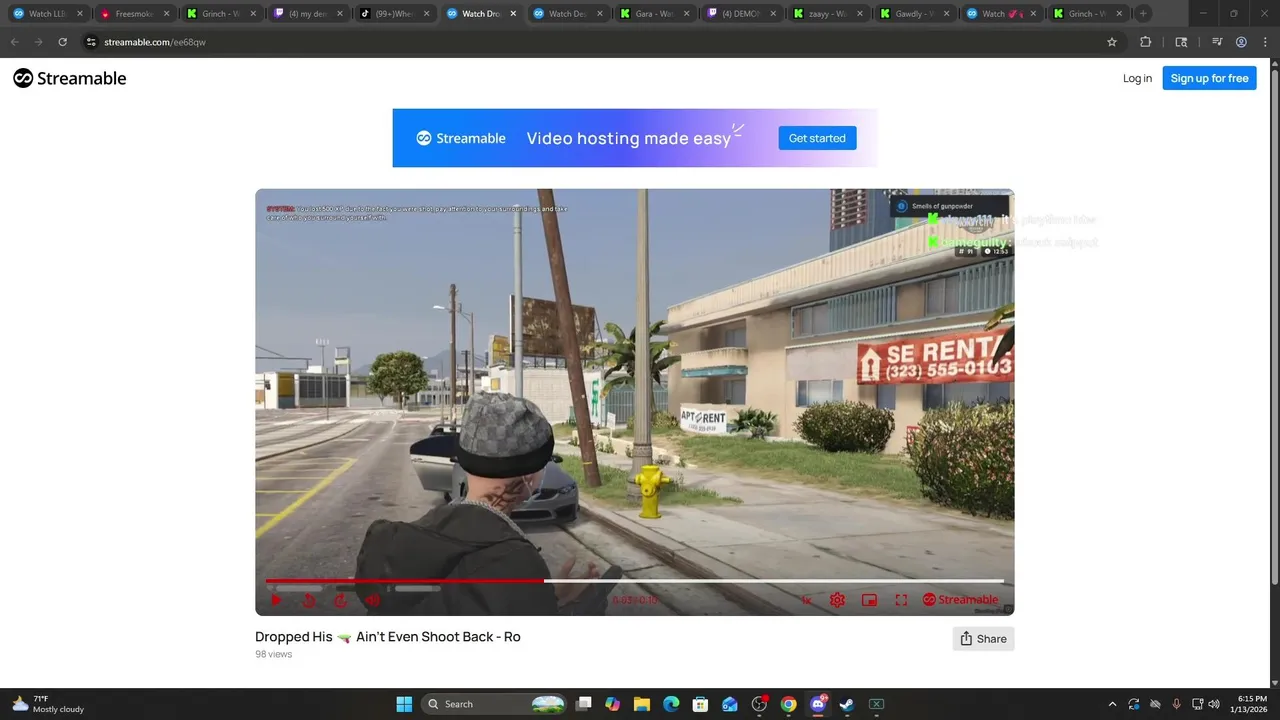
Task: Click the Log in link
Action: click(1137, 78)
